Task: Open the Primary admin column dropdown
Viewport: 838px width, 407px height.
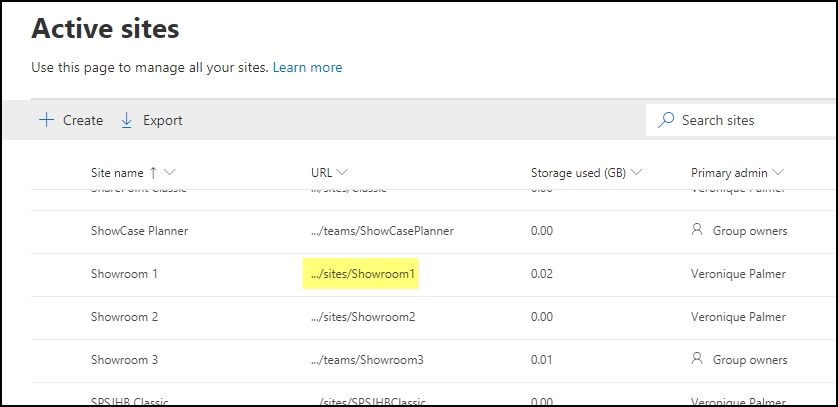Action: tap(777, 172)
